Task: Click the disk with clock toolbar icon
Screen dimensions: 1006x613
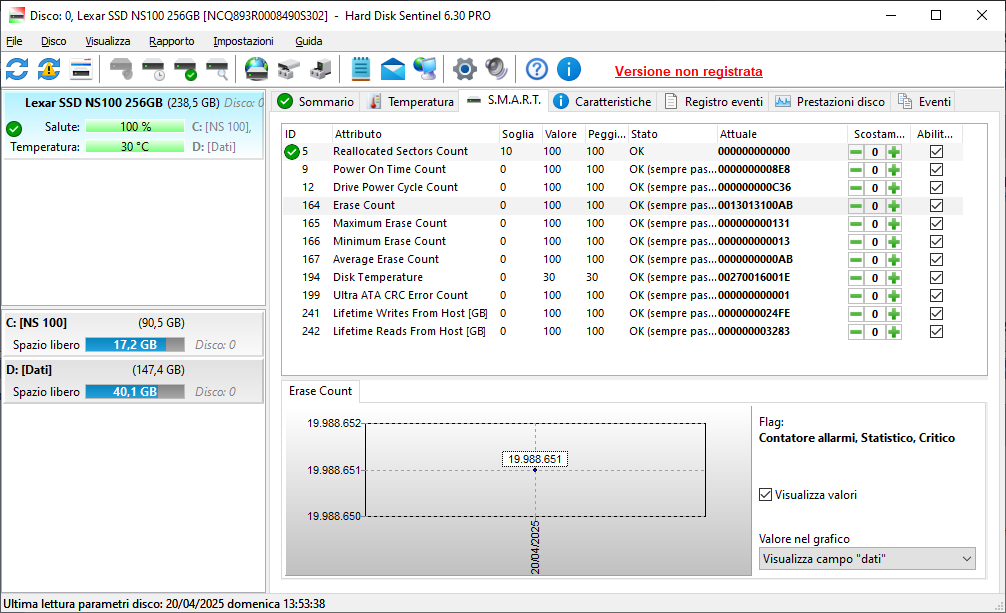Action: [x=153, y=69]
